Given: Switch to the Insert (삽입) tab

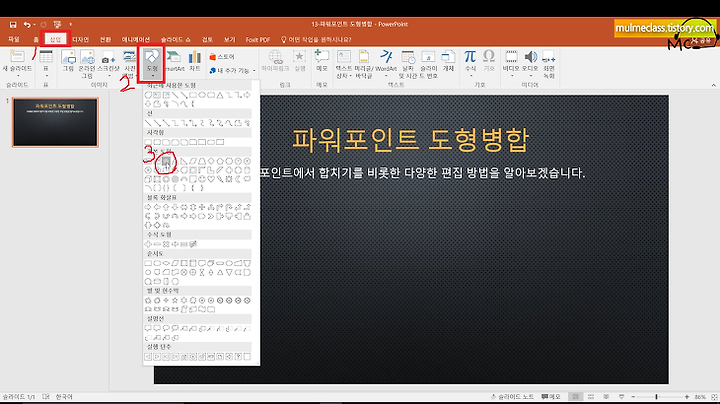Looking at the screenshot, I should [x=56, y=39].
